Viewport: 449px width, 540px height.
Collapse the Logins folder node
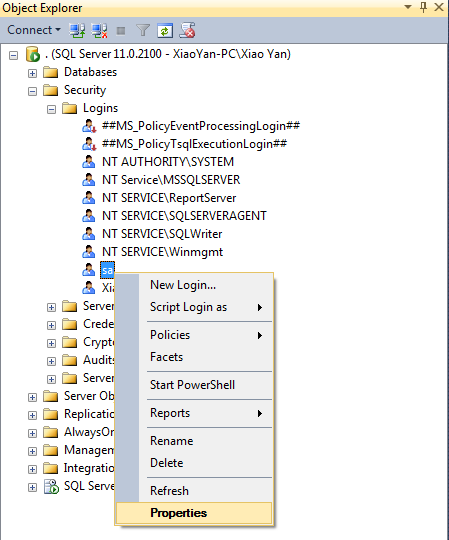coord(51,110)
